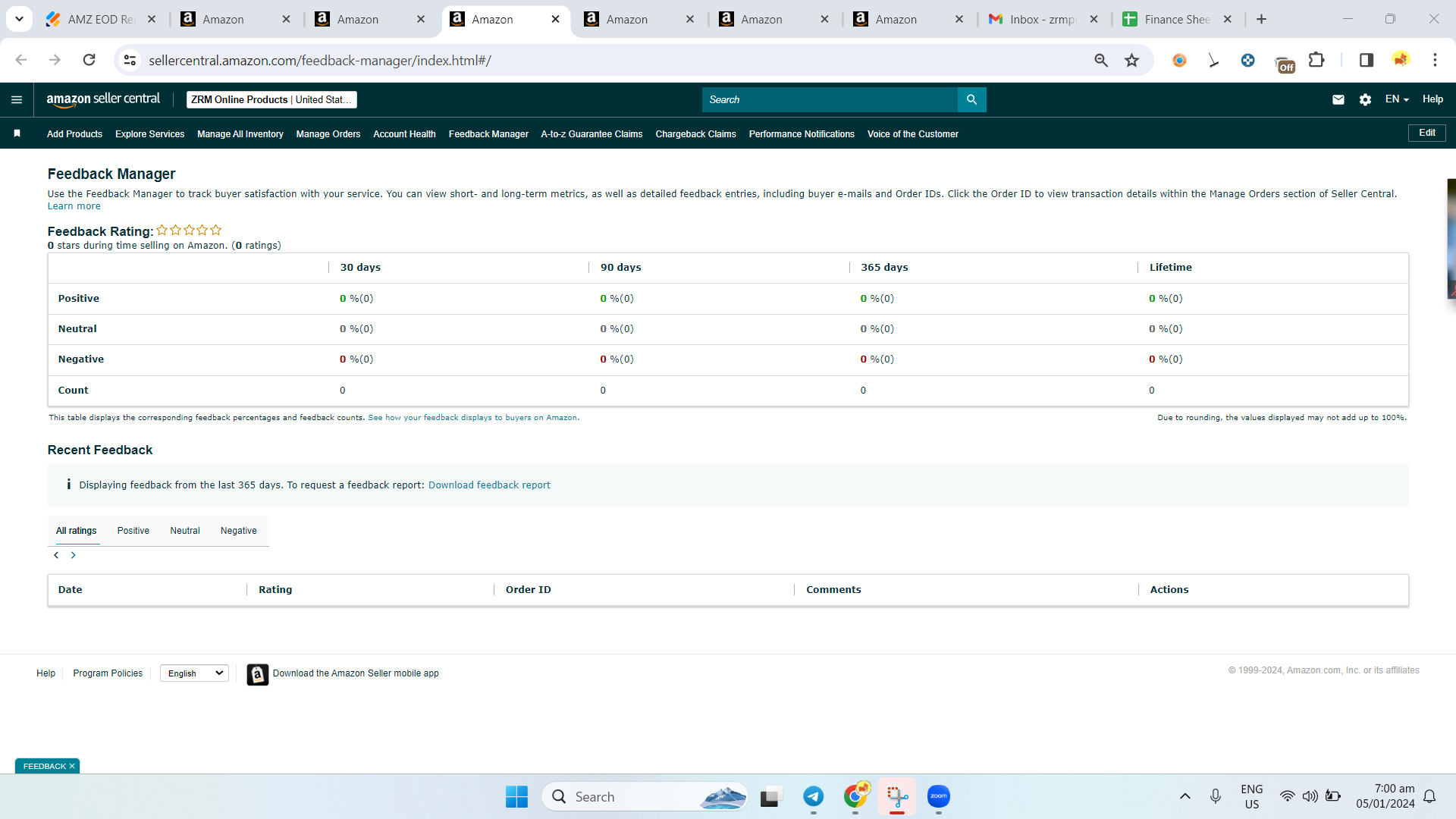The height and width of the screenshot is (819, 1456).
Task: Click the bookmark flag icon
Action: coord(17,133)
